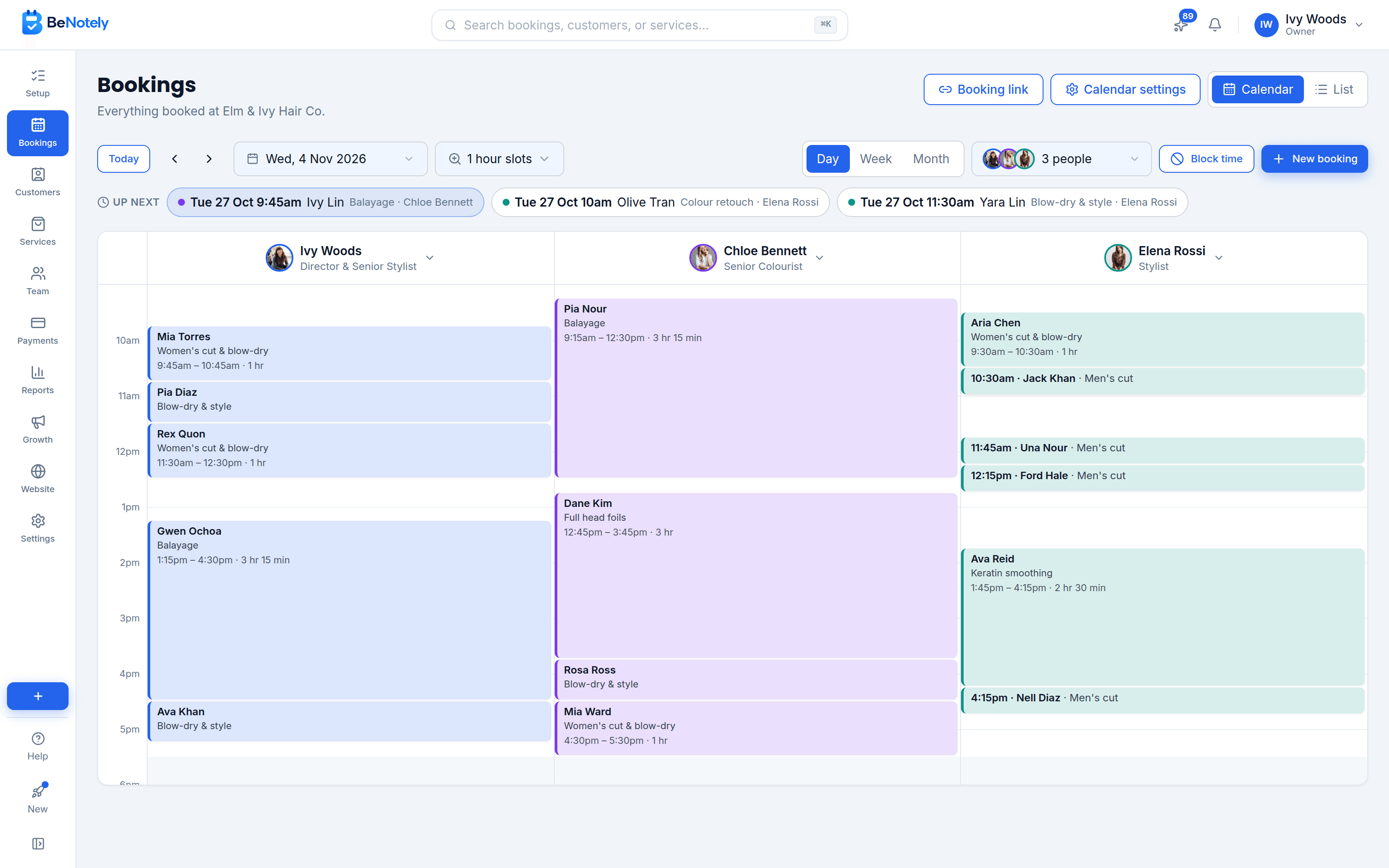This screenshot has height=868, width=1389.
Task: Open Ivy Lin up-next booking chip
Action: [326, 202]
